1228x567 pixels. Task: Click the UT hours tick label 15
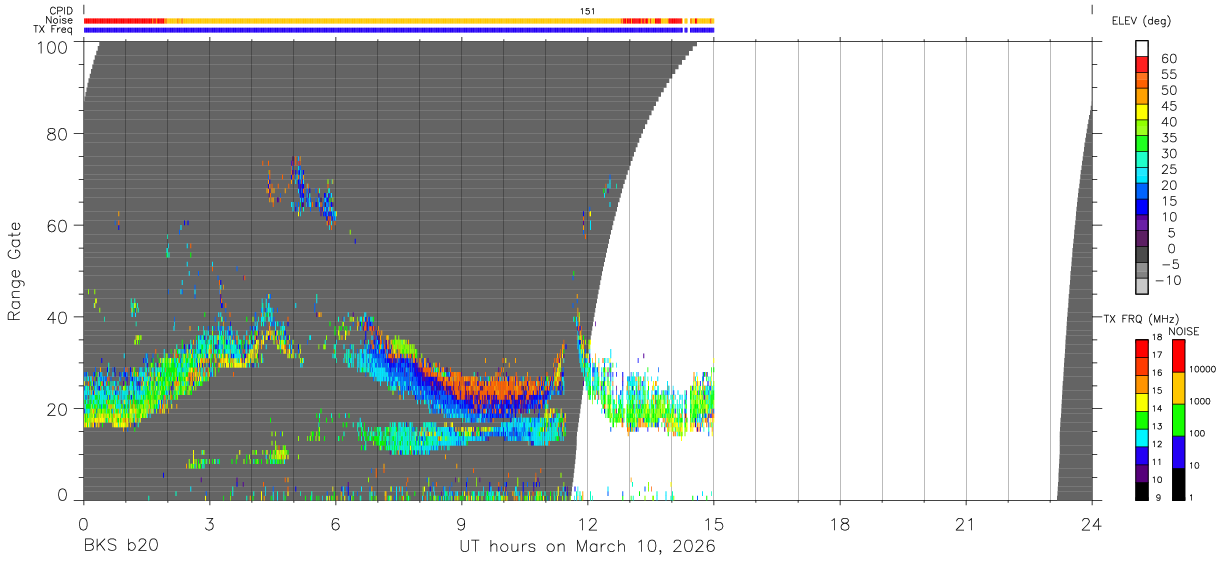(x=713, y=524)
